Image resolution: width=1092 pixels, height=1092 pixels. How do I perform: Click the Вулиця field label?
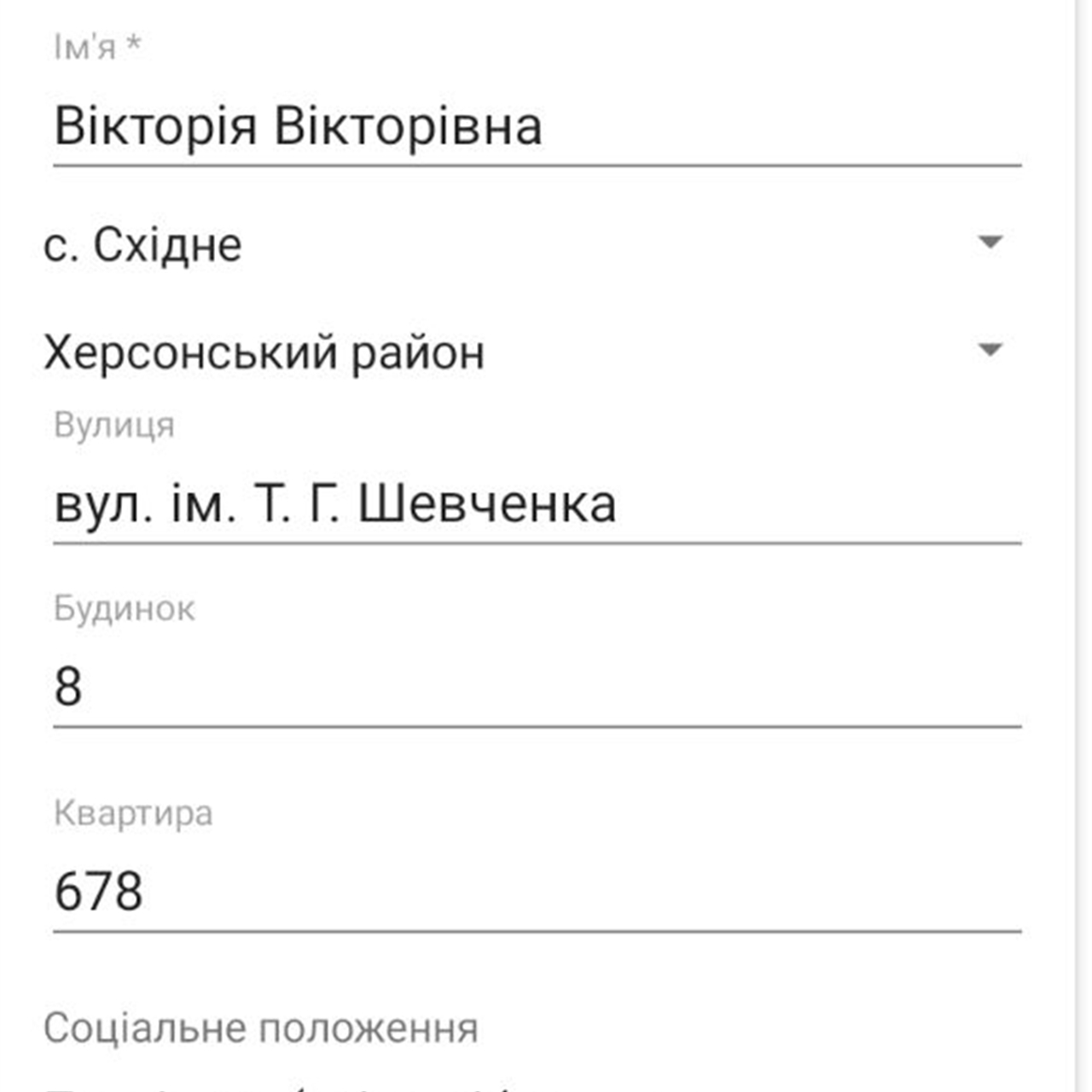[x=113, y=425]
